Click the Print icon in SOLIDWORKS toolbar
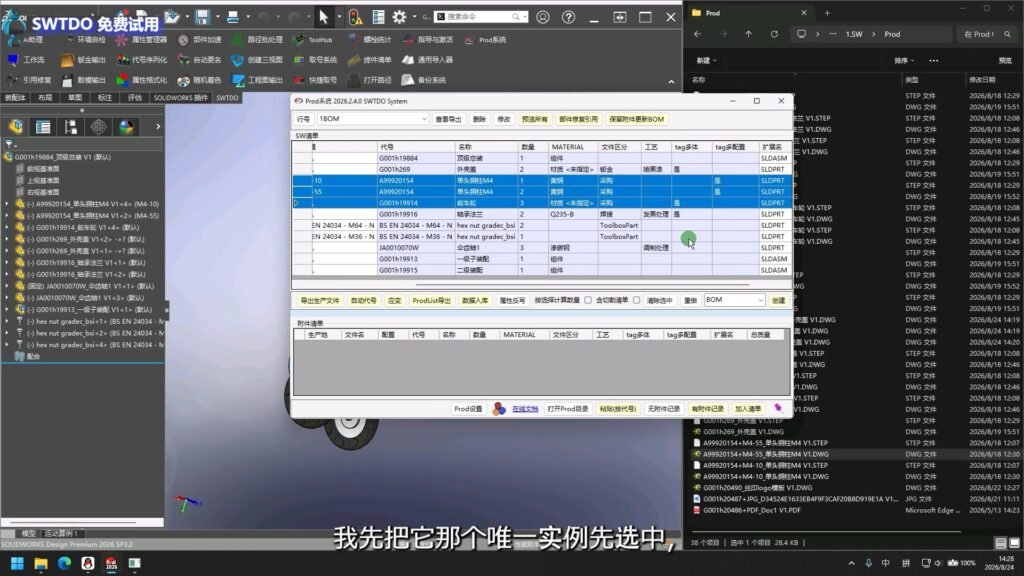 click(x=232, y=17)
